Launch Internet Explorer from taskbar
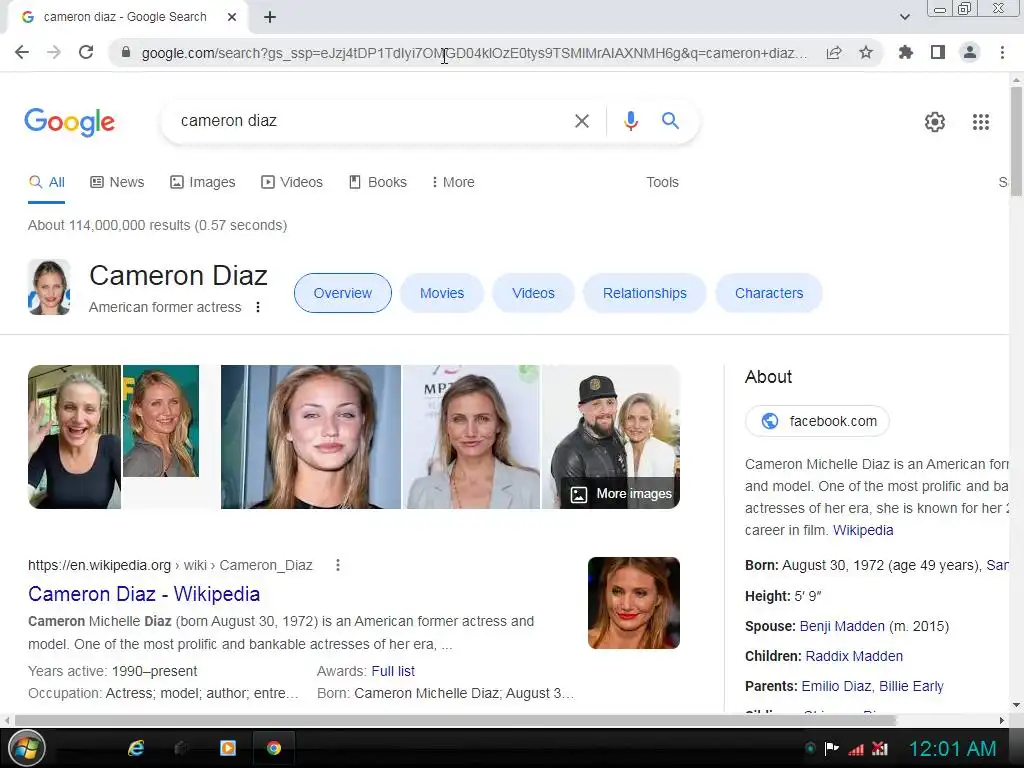1024x768 pixels. 136,748
